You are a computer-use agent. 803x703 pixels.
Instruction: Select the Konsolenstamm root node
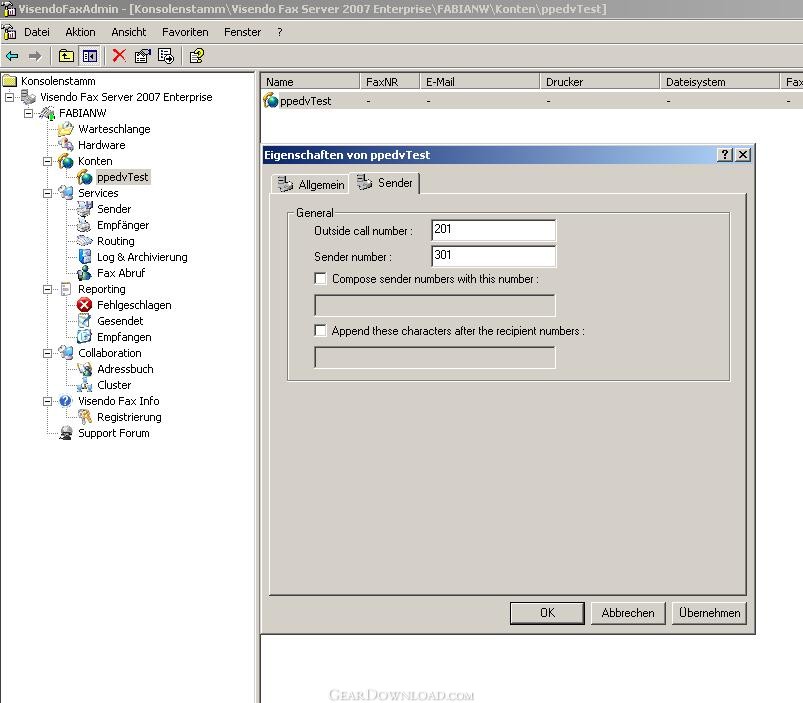[58, 81]
